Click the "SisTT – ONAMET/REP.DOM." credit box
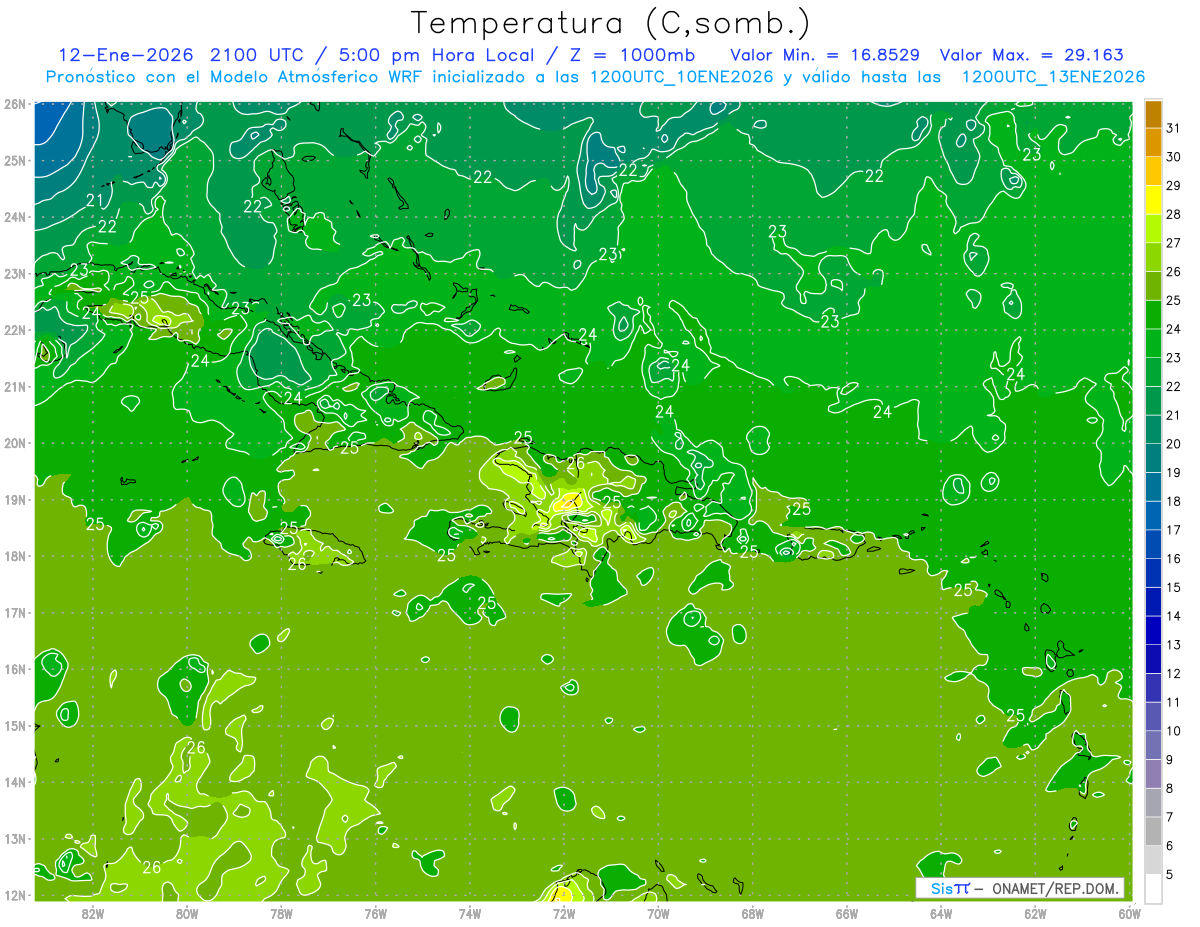The image size is (1200, 927). pyautogui.click(x=1020, y=888)
